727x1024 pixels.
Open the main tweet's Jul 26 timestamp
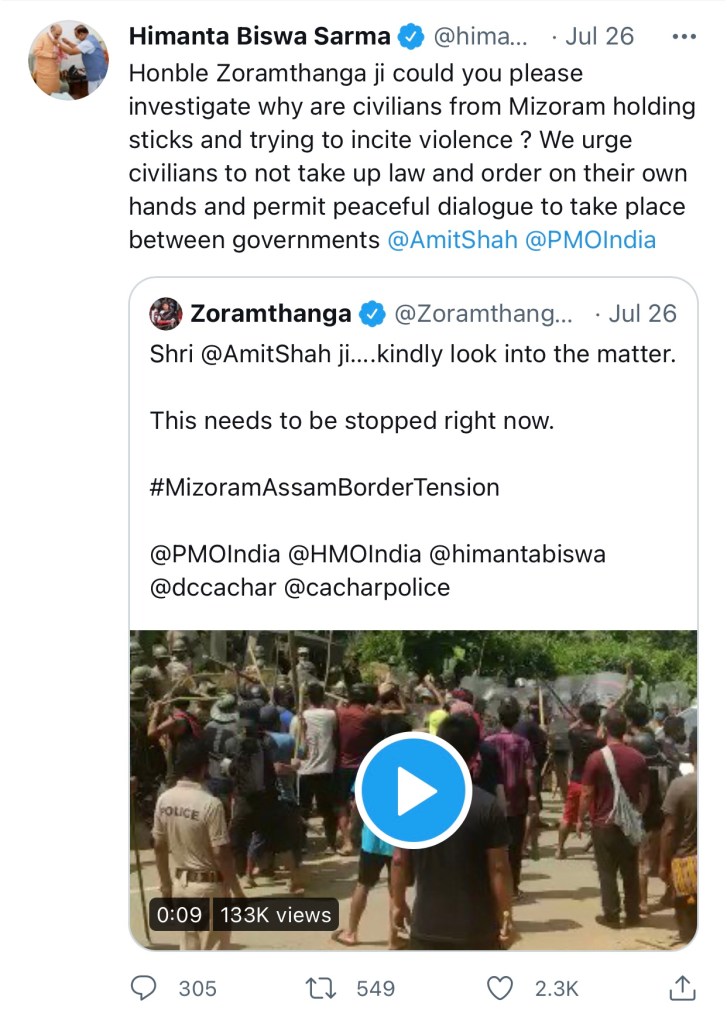coord(599,36)
